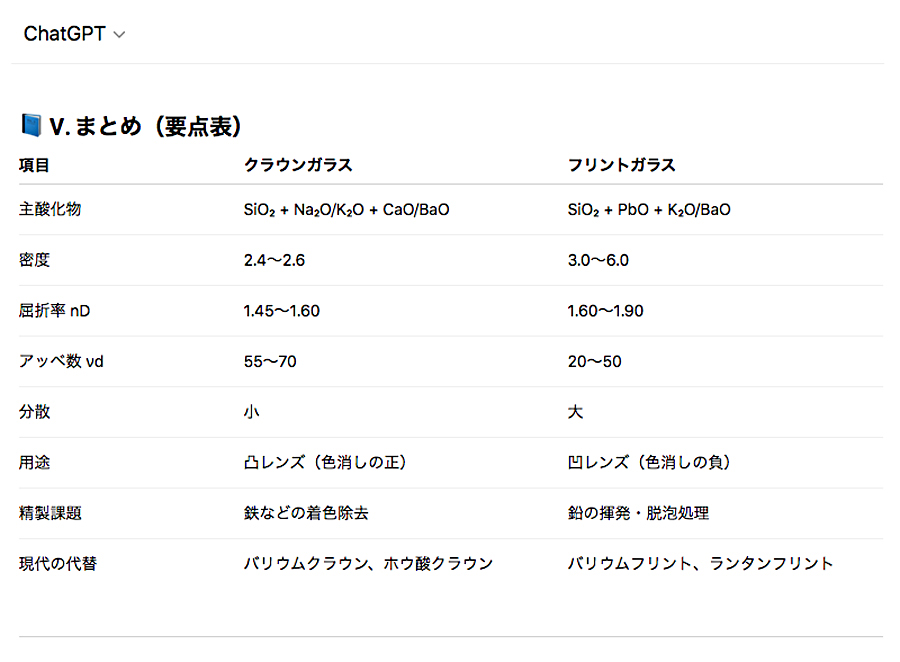
Task: Click the '主酸化物' row label
Action: pyautogui.click(x=50, y=210)
